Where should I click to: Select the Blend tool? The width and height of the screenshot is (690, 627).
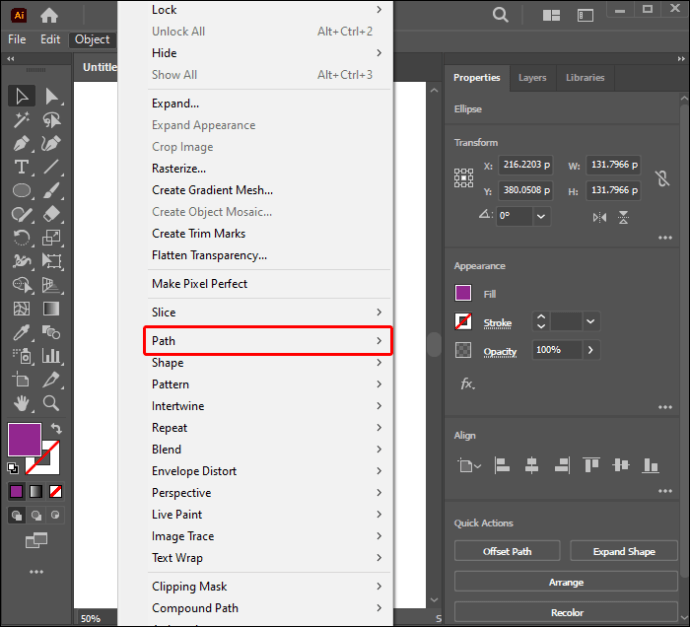tap(51, 333)
